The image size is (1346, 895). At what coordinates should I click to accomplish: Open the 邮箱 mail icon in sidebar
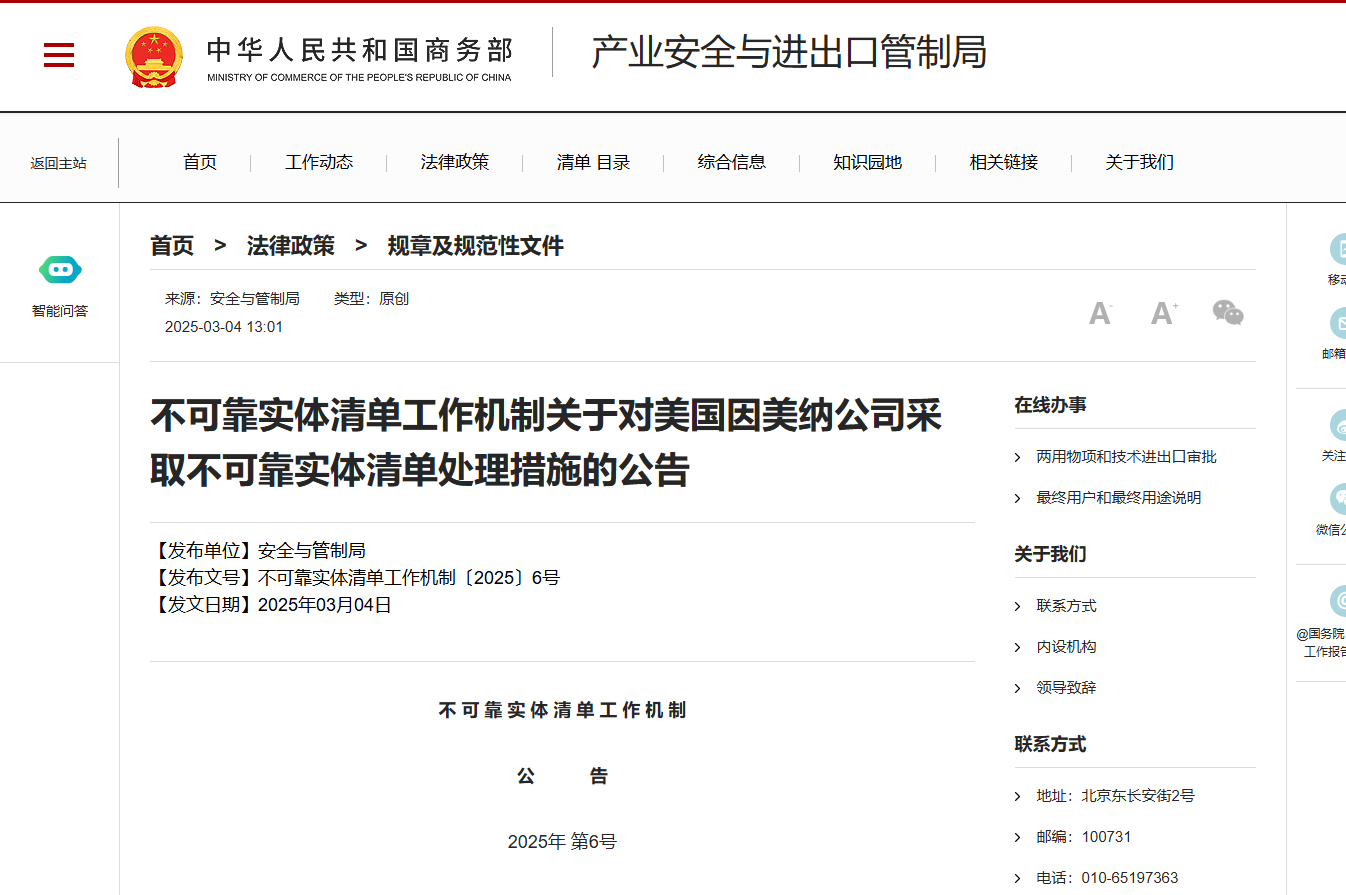1338,324
